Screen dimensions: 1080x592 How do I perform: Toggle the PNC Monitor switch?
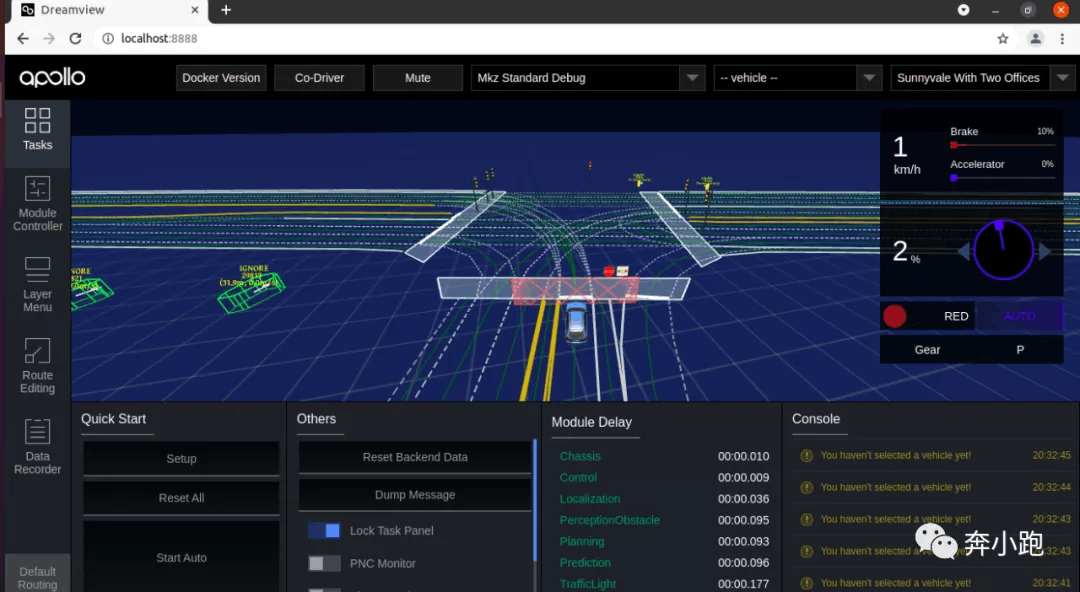tap(324, 564)
